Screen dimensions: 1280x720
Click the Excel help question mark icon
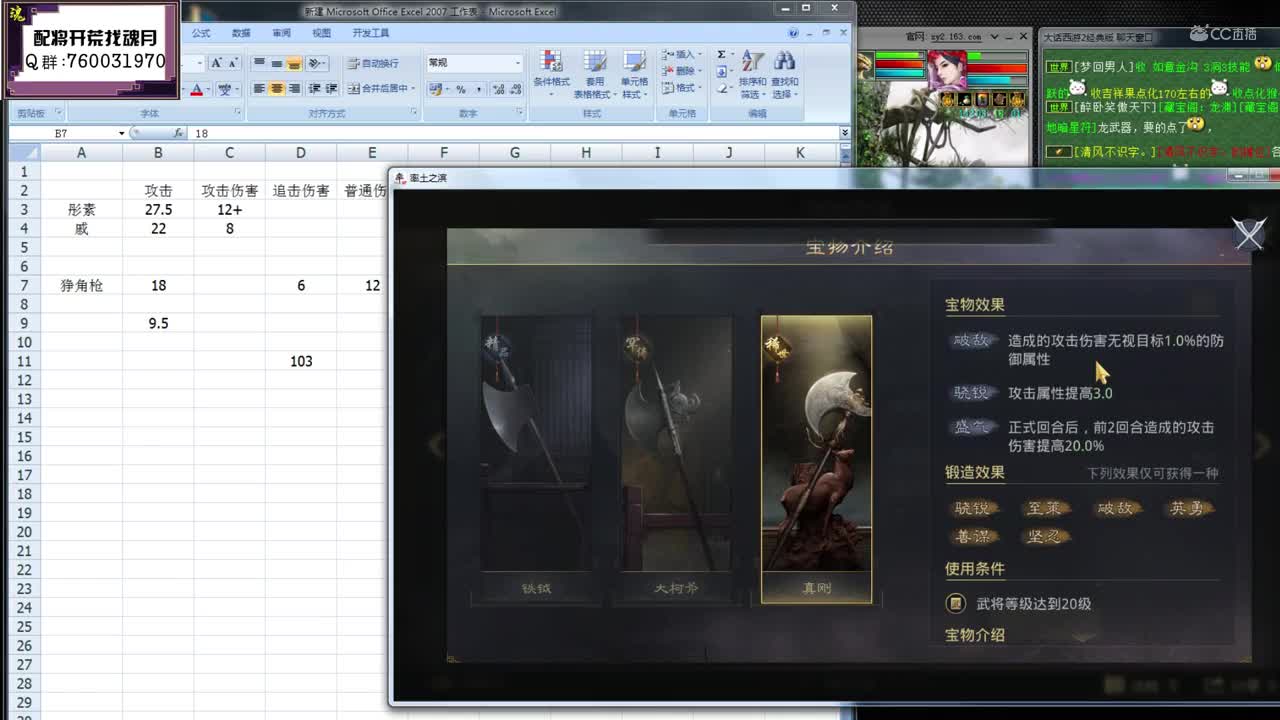click(x=793, y=33)
